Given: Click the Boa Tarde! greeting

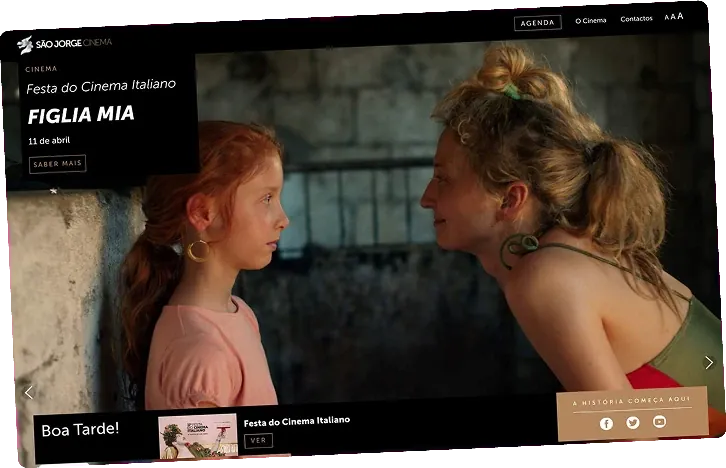Looking at the screenshot, I should (x=80, y=430).
